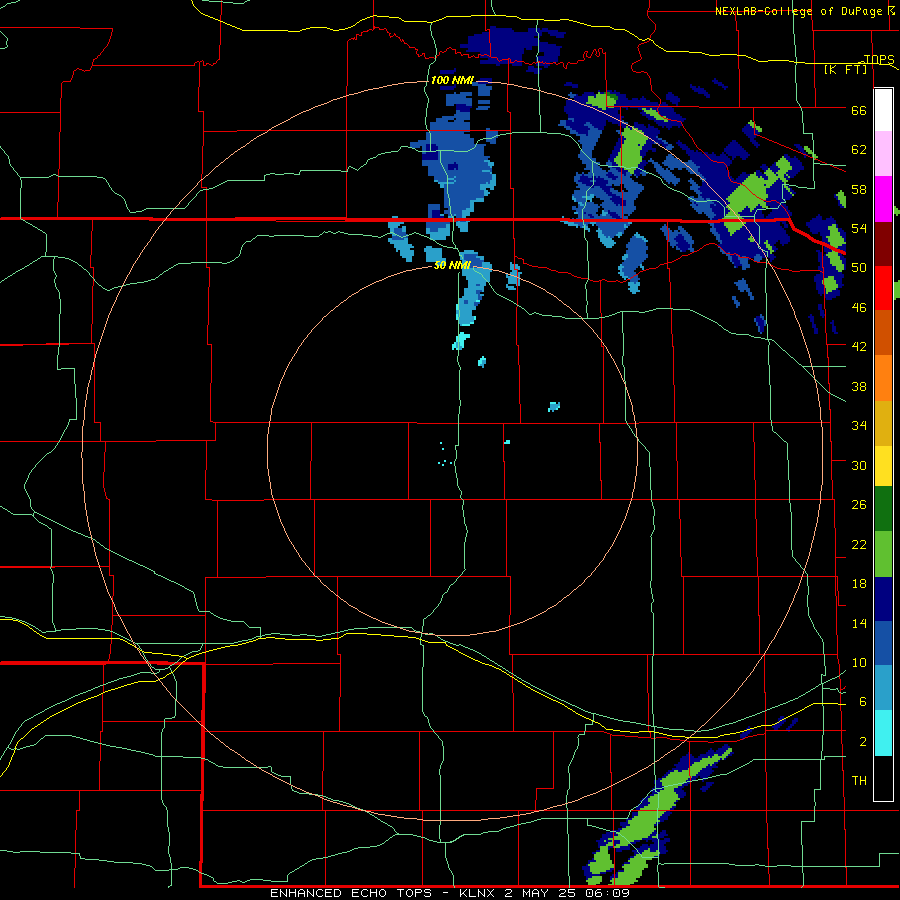Select the 42 value on the legend
This screenshot has width=900, height=900.
click(x=859, y=347)
